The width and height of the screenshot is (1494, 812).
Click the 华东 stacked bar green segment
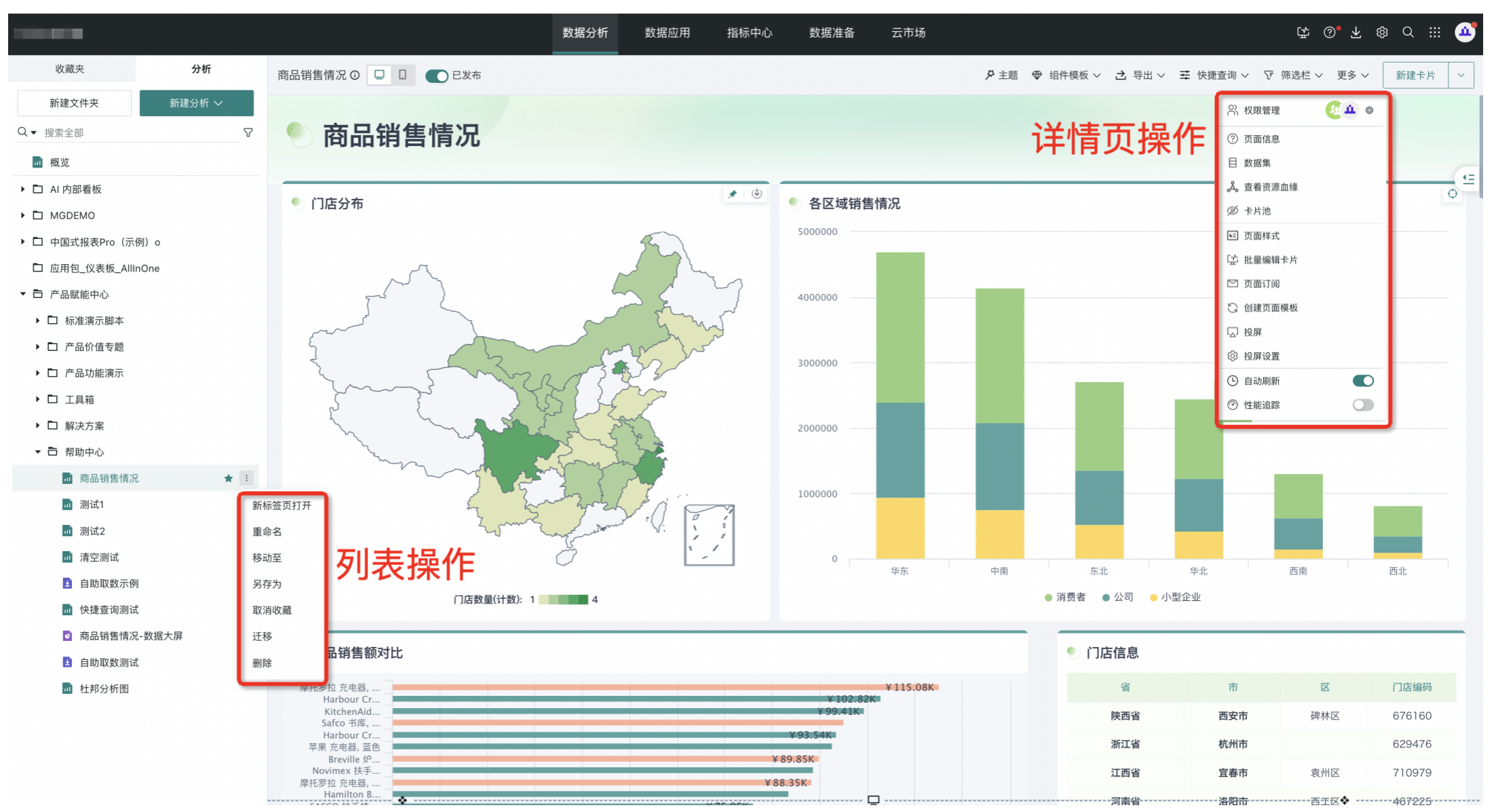pyautogui.click(x=900, y=327)
